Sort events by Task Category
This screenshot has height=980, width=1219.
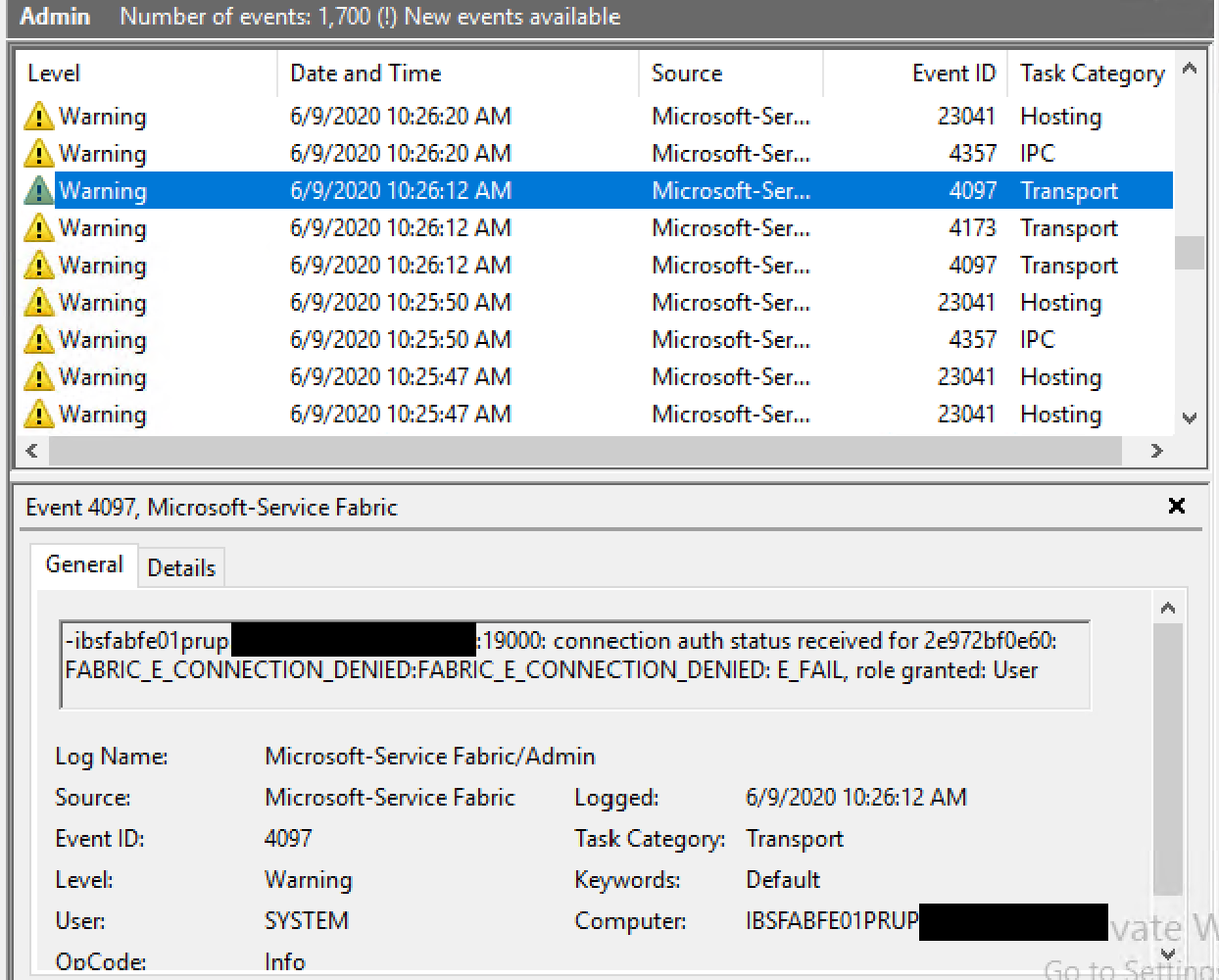coord(1092,73)
